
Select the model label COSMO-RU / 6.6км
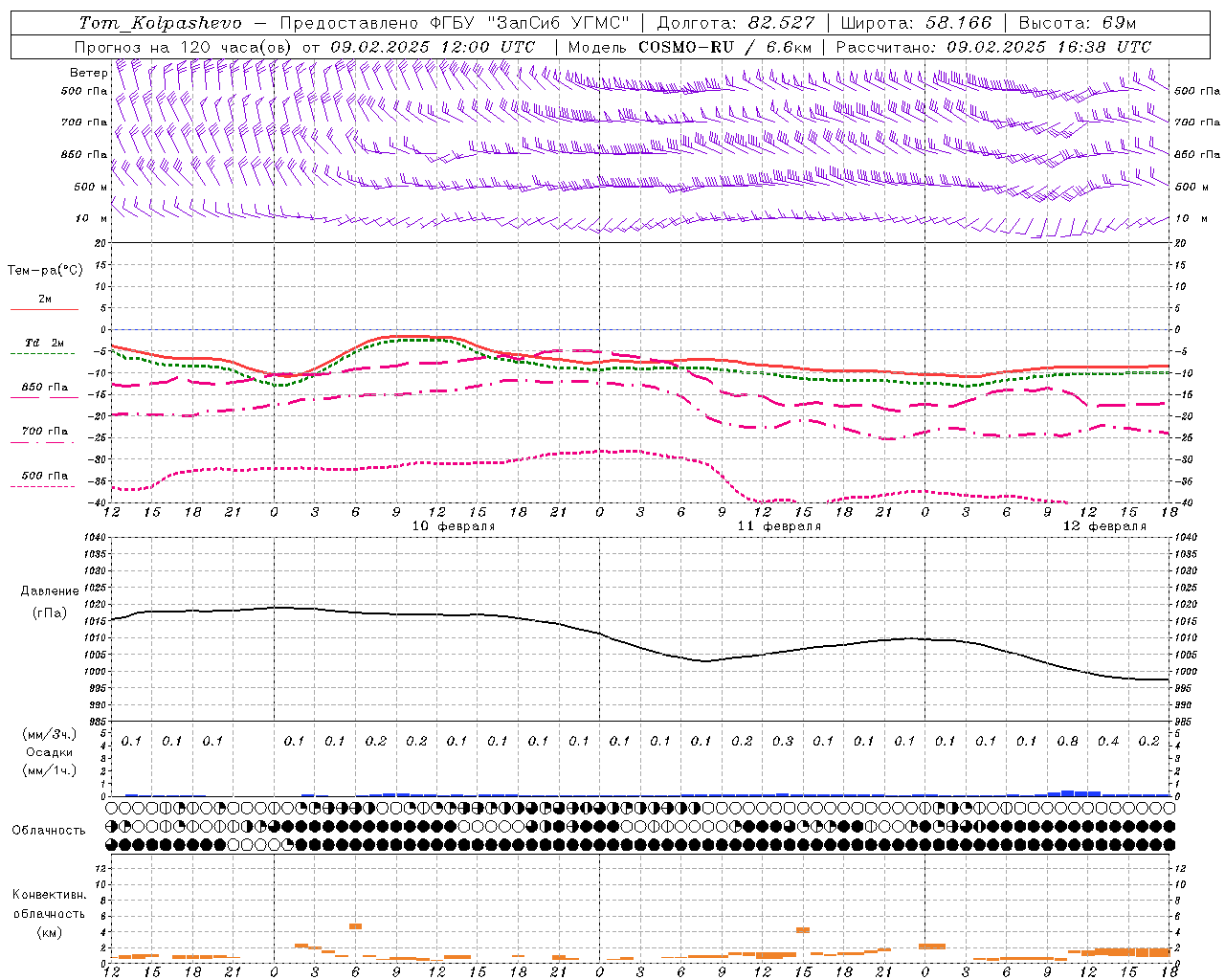(725, 47)
